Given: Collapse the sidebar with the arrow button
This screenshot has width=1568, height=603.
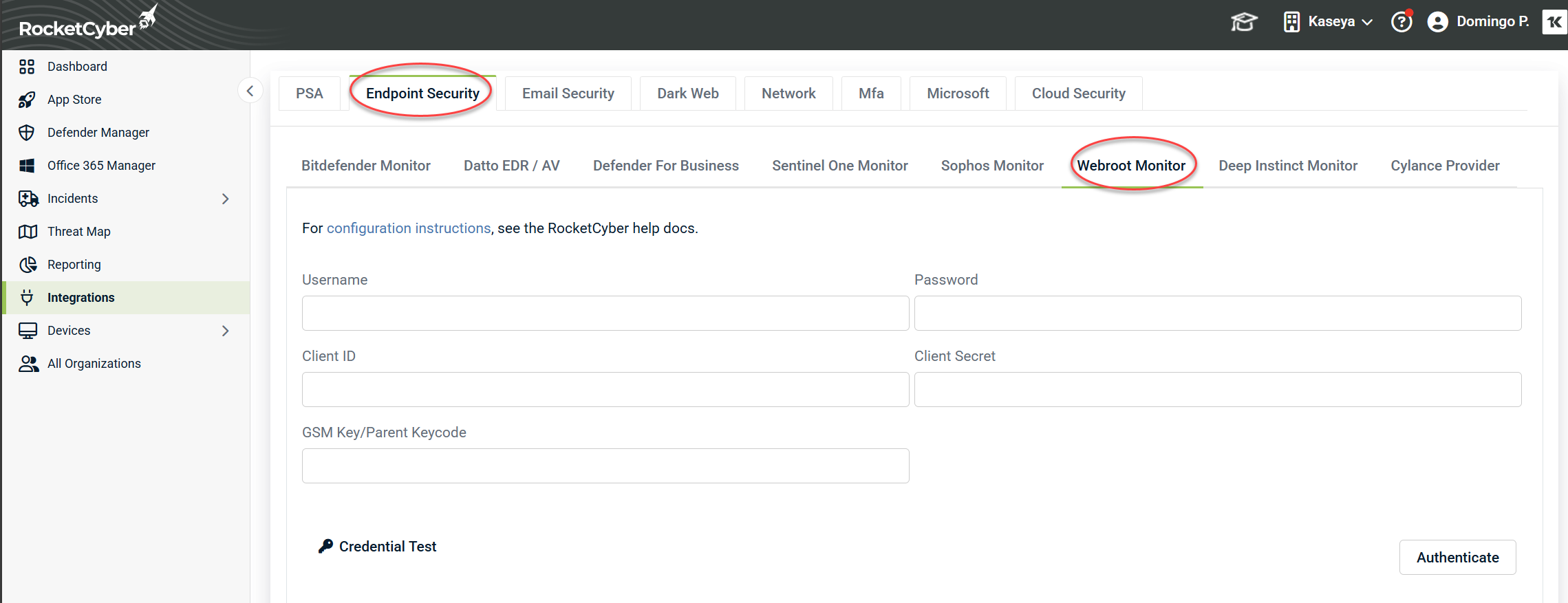Looking at the screenshot, I should click(x=250, y=91).
